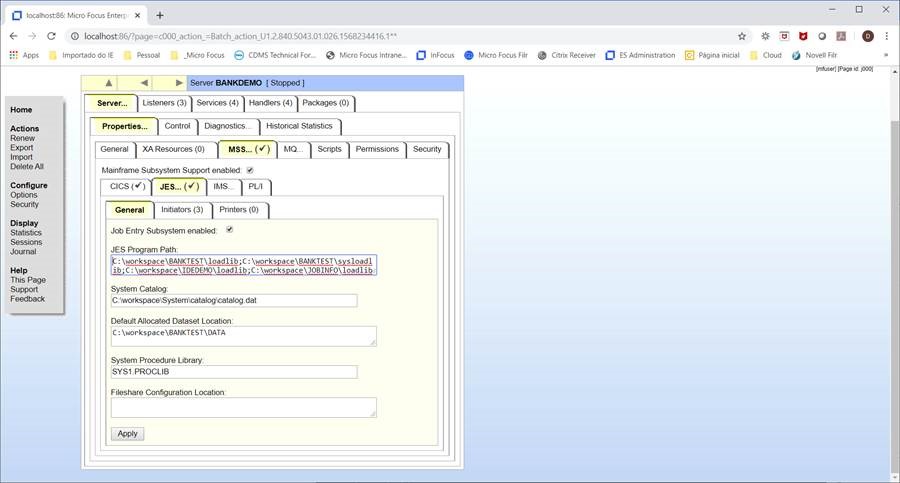
Task: Close the Micro Focus Enterprise tab
Action: (x=138, y=16)
